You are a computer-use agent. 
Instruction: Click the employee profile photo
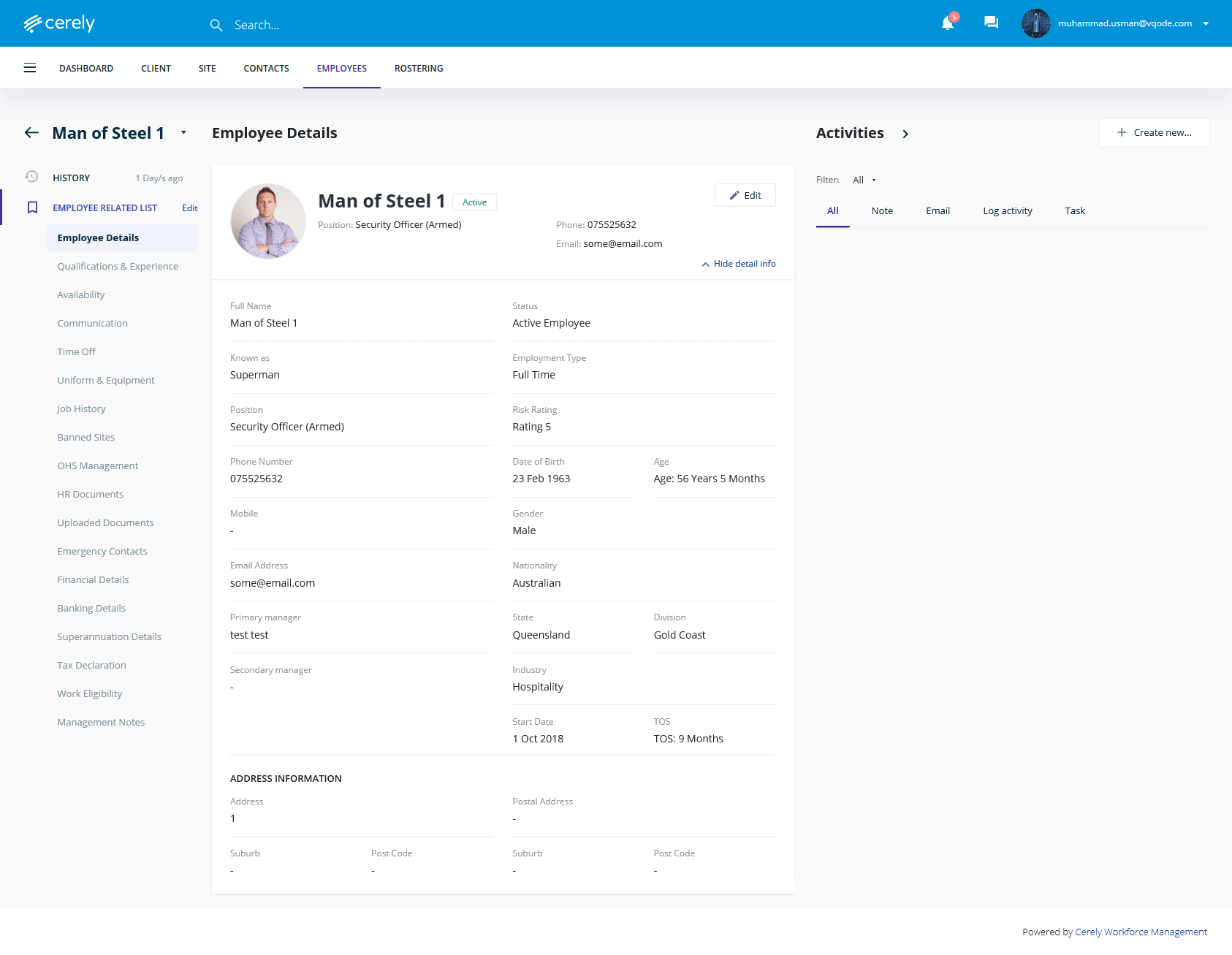(268, 221)
